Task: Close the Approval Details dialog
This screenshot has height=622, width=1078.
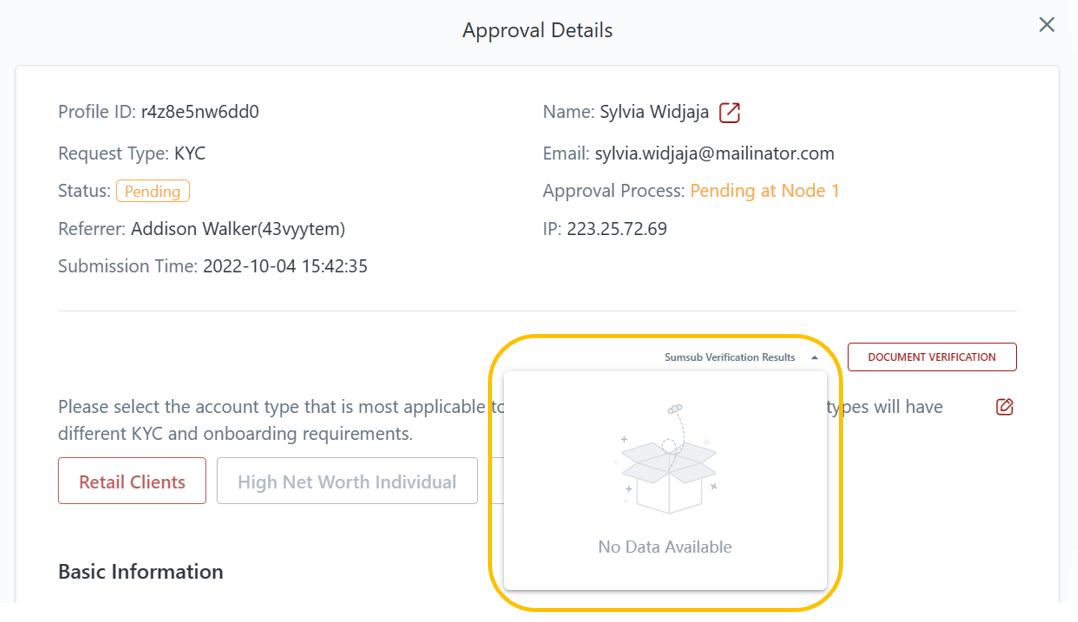Action: pos(1046,25)
